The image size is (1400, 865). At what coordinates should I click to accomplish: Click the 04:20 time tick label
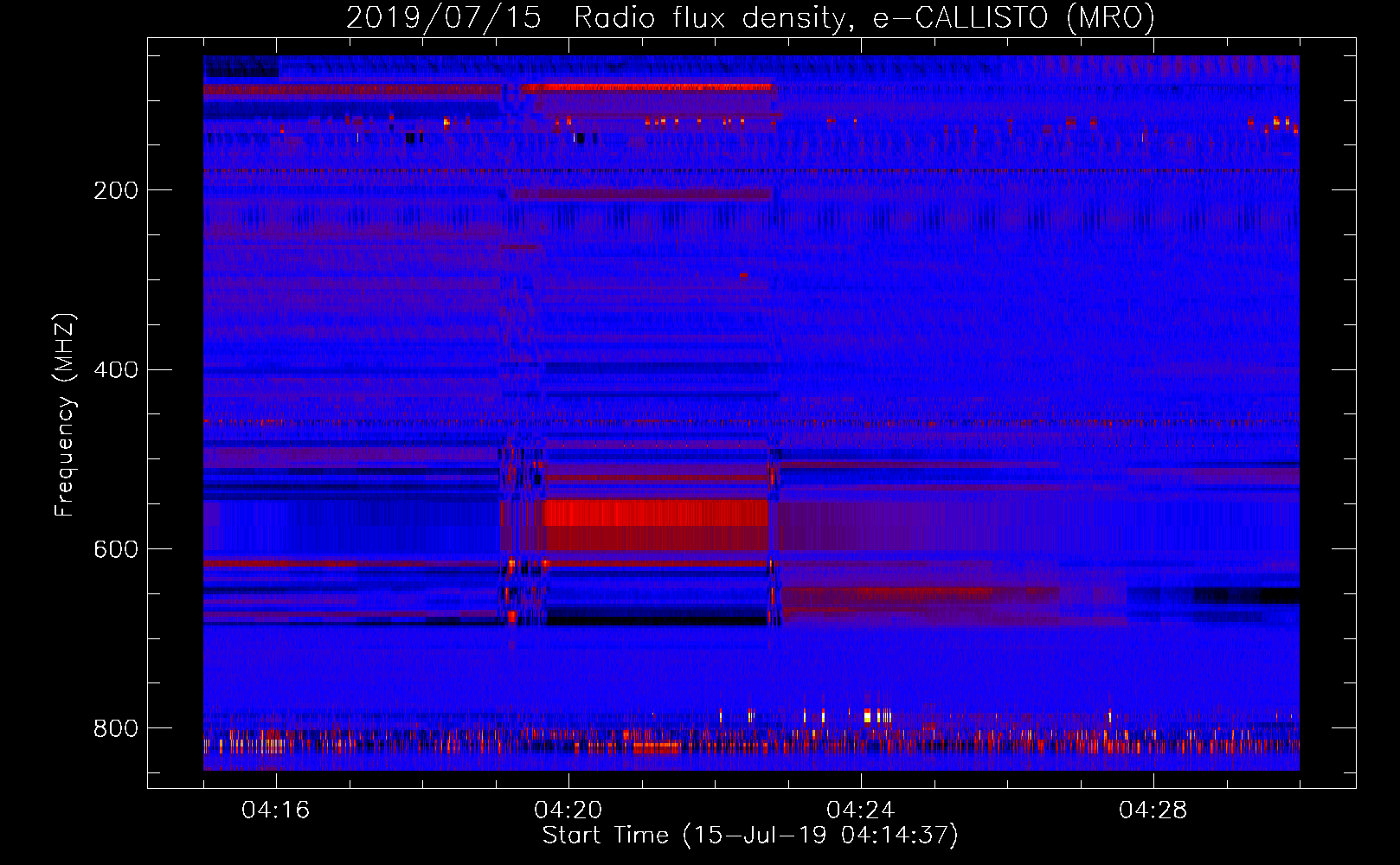pos(568,810)
